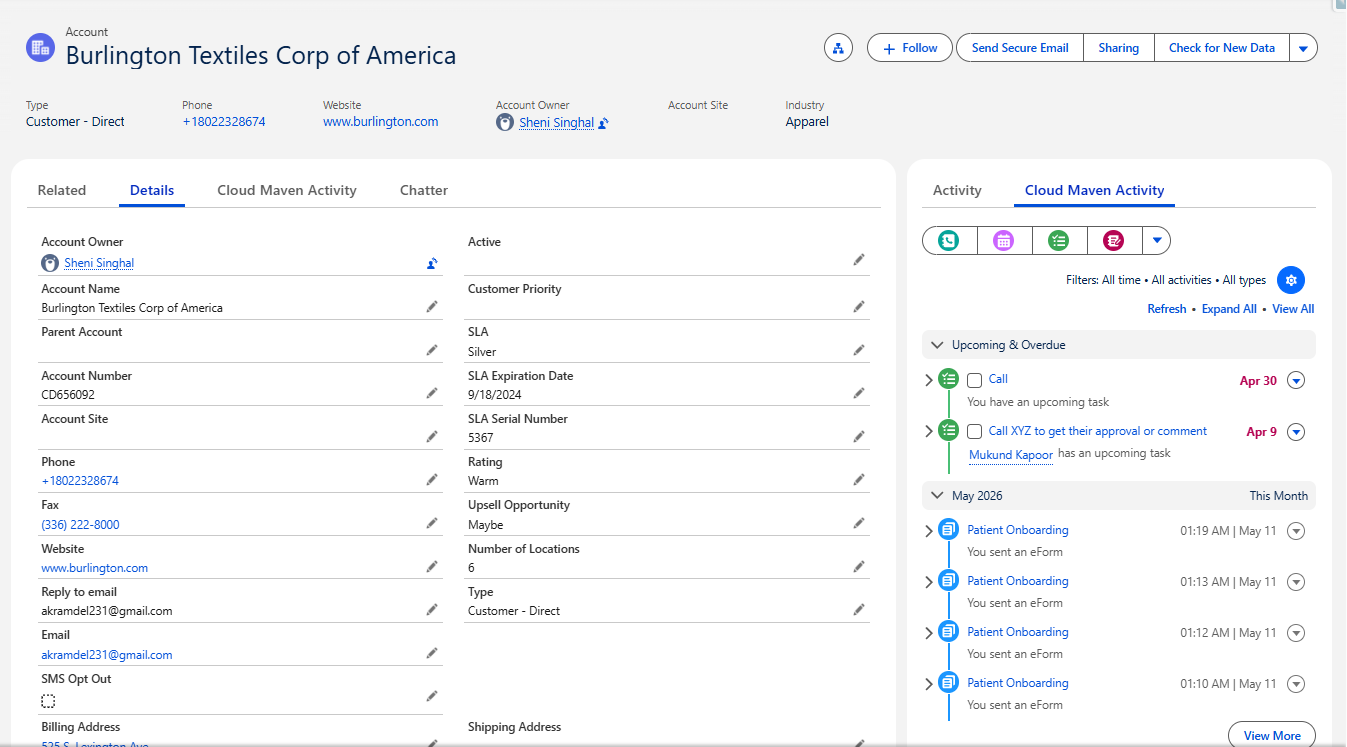Click change owner icon in Details Account Owner field
The height and width of the screenshot is (747, 1347).
coord(432,264)
